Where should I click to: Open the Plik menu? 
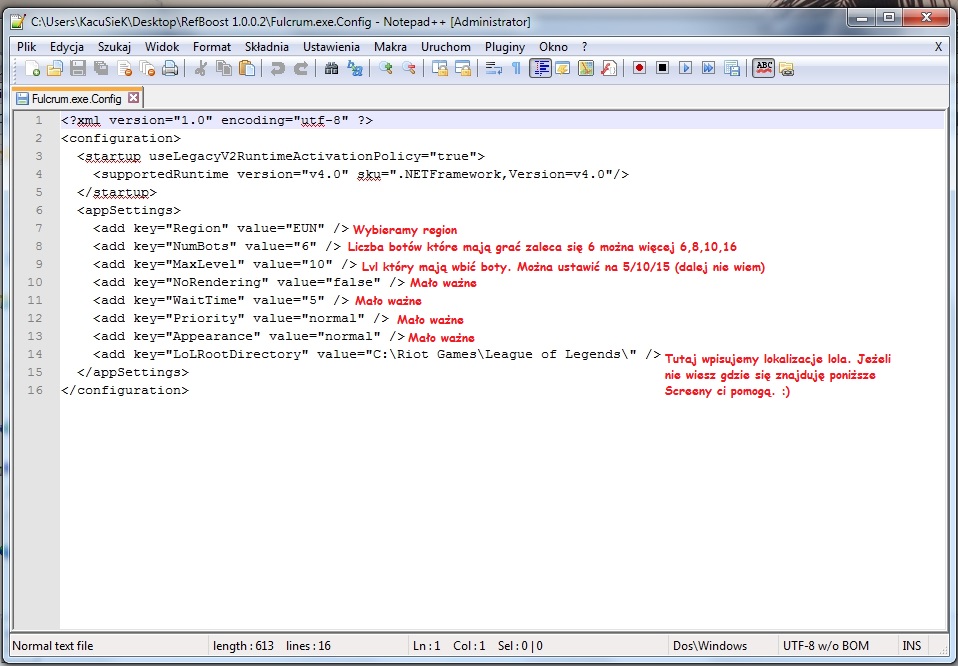26,46
